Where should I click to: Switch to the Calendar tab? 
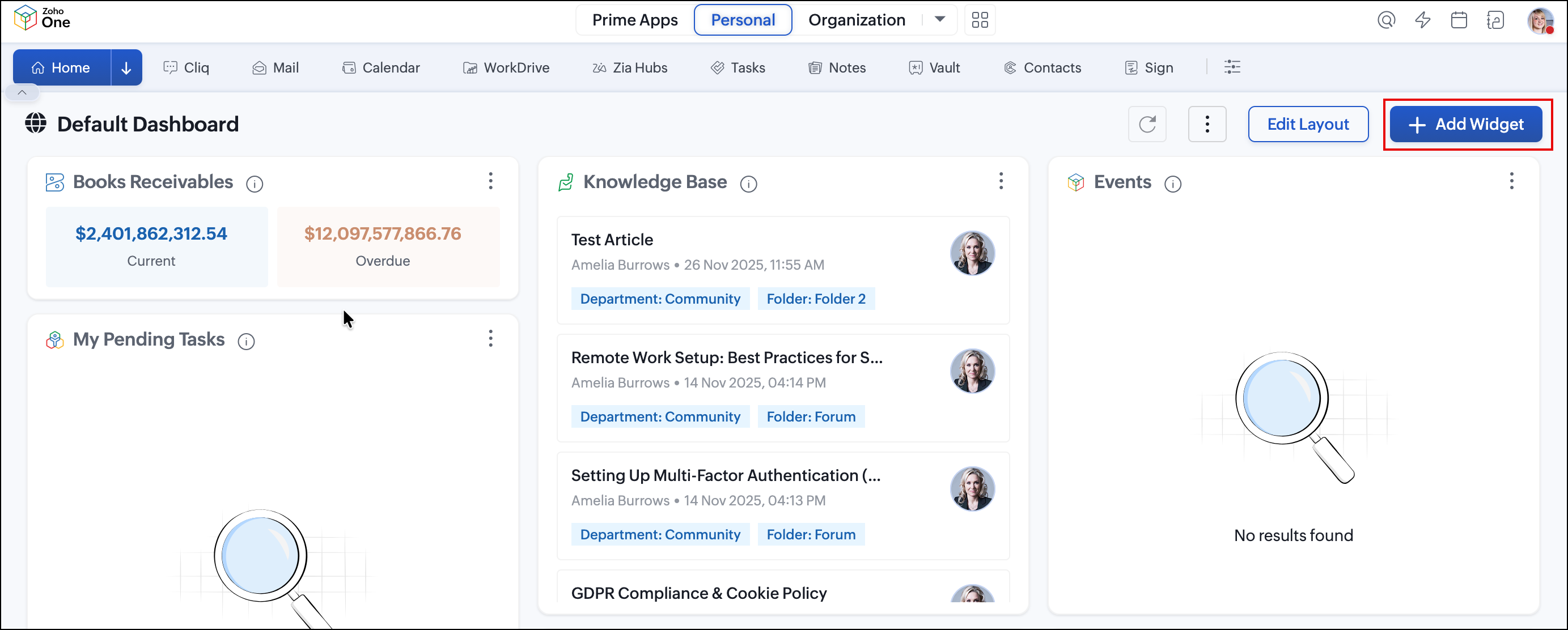(x=381, y=67)
